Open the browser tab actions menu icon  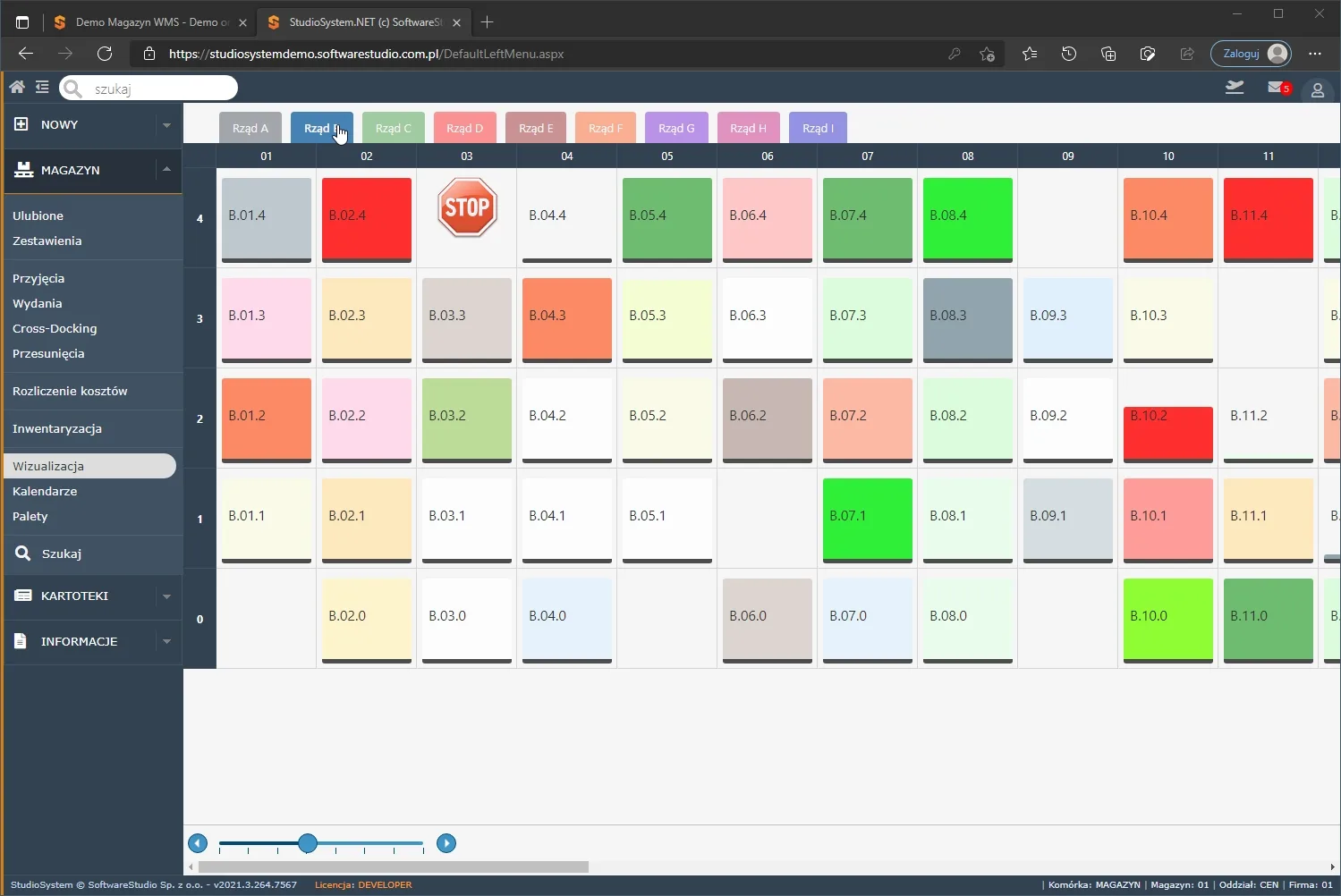coord(22,21)
